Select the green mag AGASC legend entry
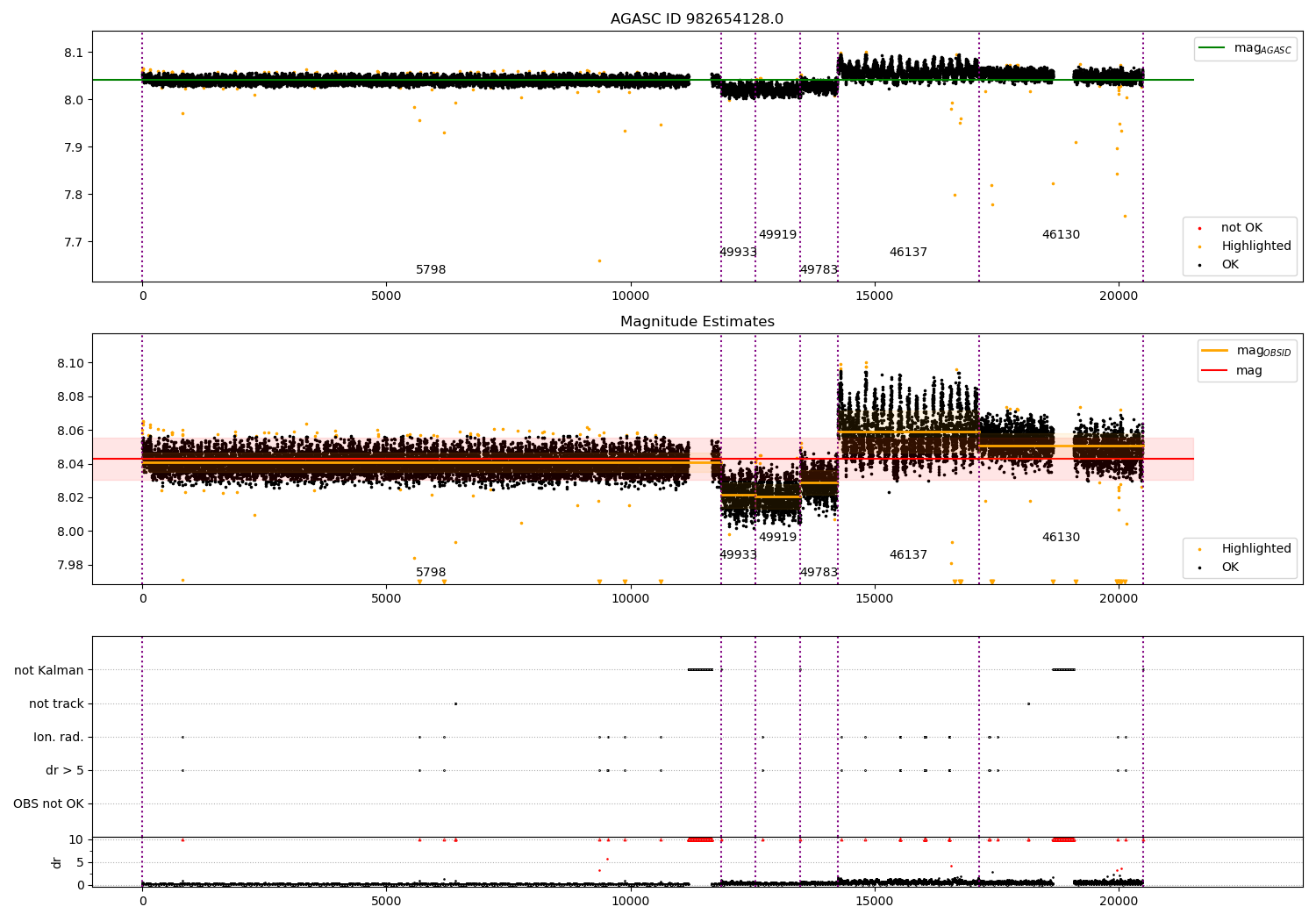 pos(1246,48)
